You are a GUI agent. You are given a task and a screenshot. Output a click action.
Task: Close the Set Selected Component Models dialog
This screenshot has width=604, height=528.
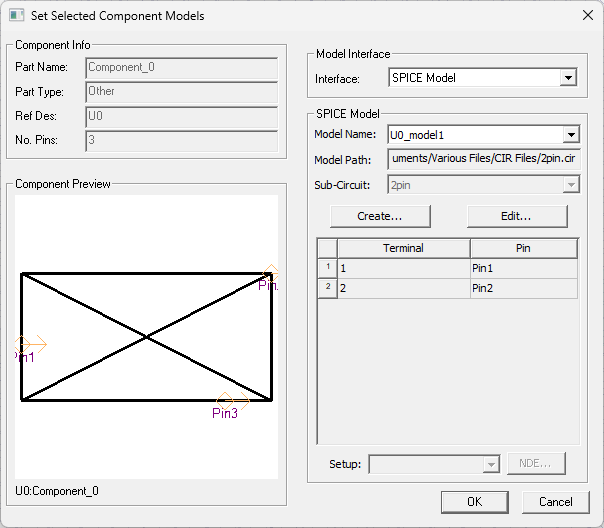coord(588,15)
